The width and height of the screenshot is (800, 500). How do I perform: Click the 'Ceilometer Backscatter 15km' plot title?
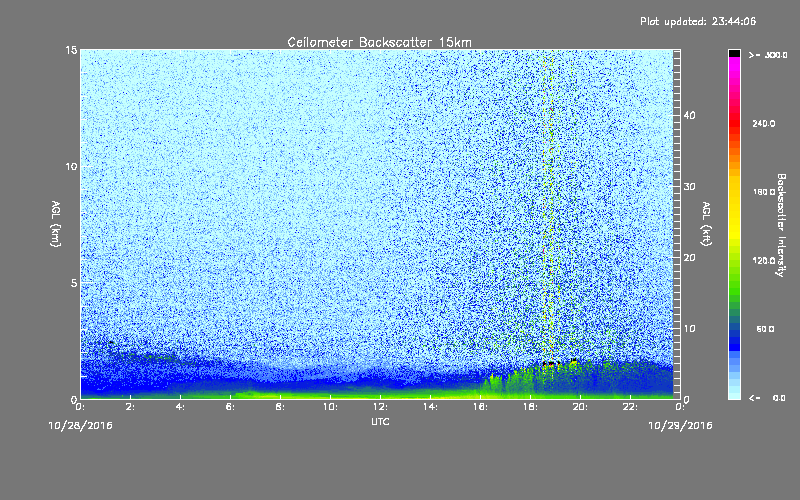(x=379, y=42)
